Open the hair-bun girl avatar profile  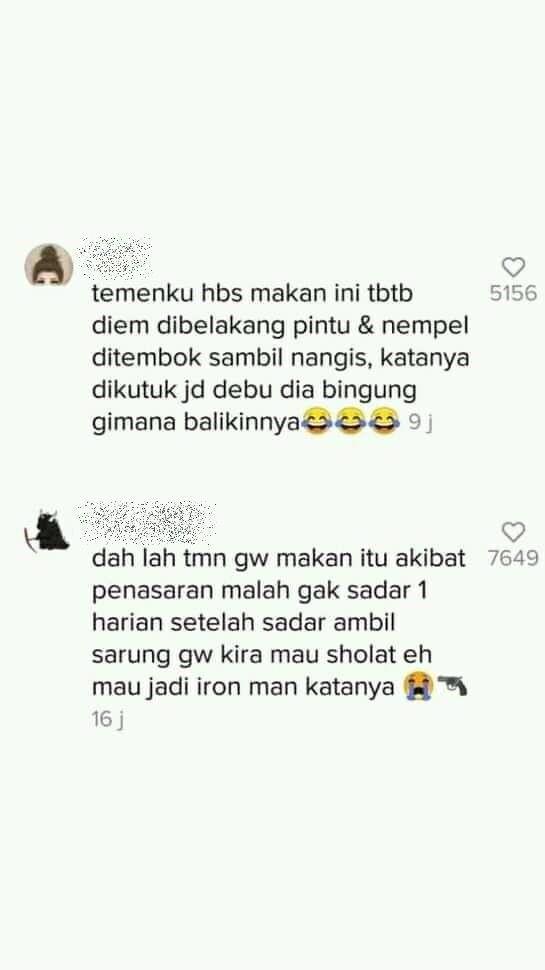(x=49, y=265)
